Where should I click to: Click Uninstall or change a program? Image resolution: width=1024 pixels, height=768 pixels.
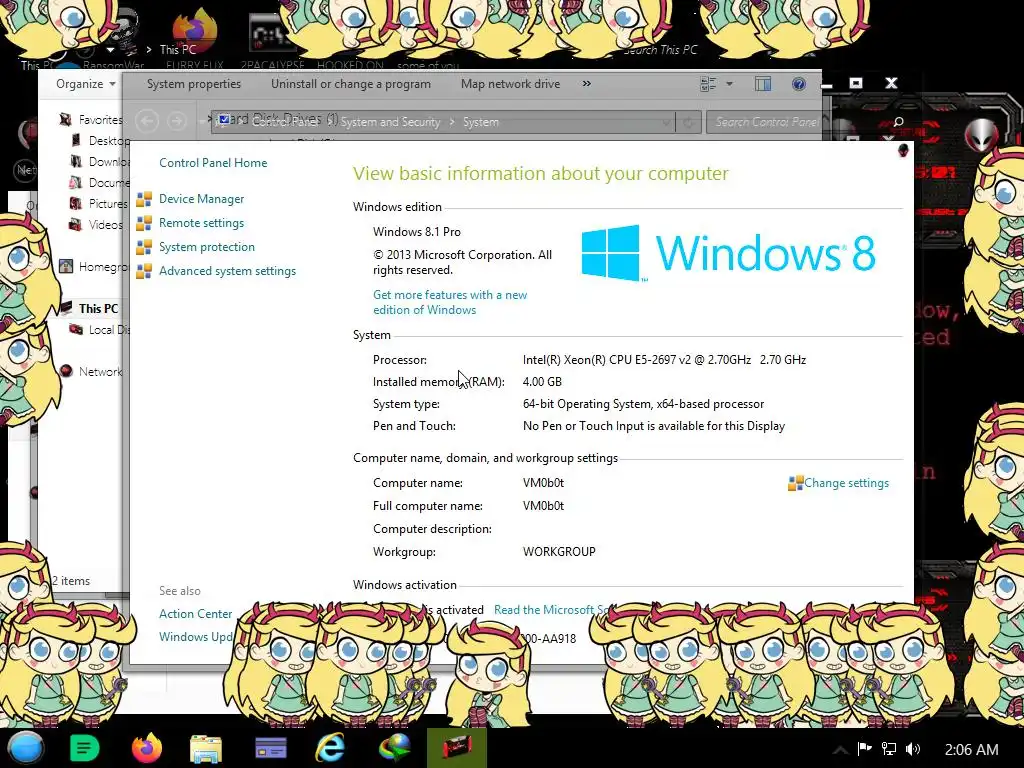[x=351, y=84]
